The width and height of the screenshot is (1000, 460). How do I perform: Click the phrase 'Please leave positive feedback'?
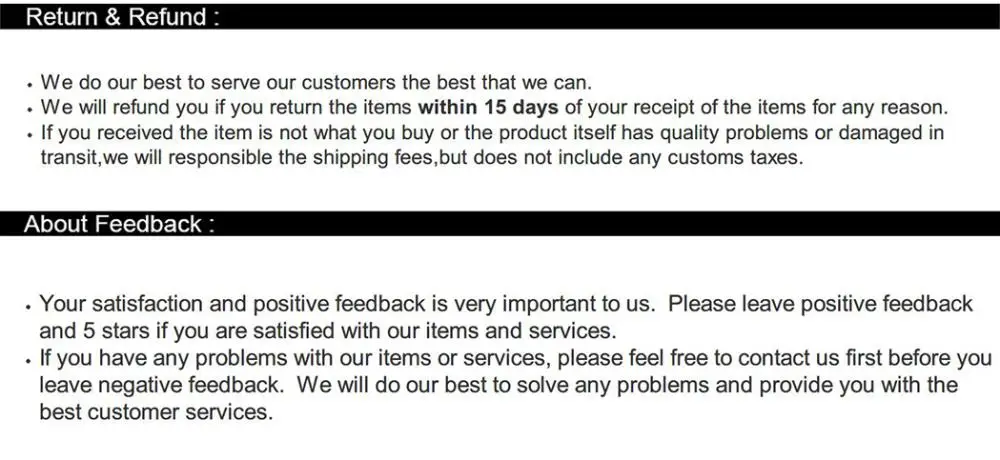(x=820, y=304)
